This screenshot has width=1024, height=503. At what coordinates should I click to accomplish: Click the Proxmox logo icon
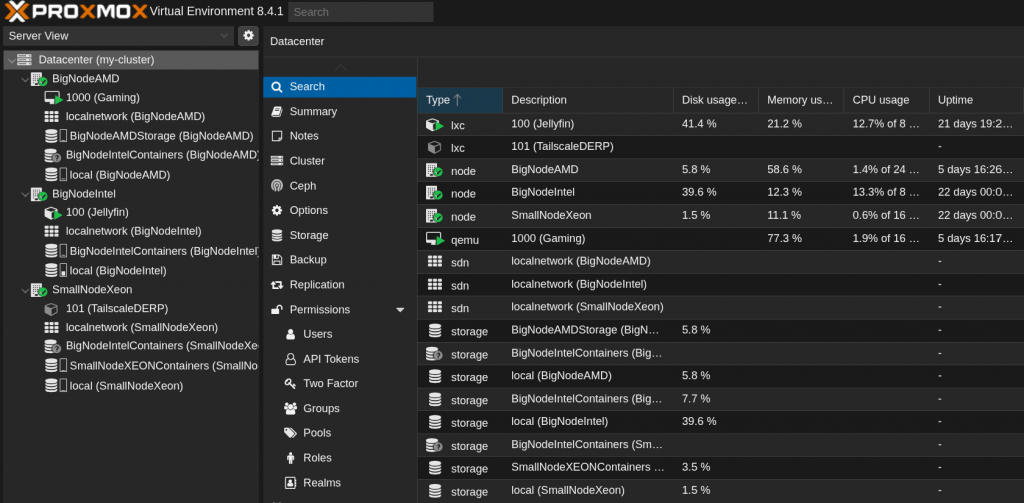[x=18, y=12]
